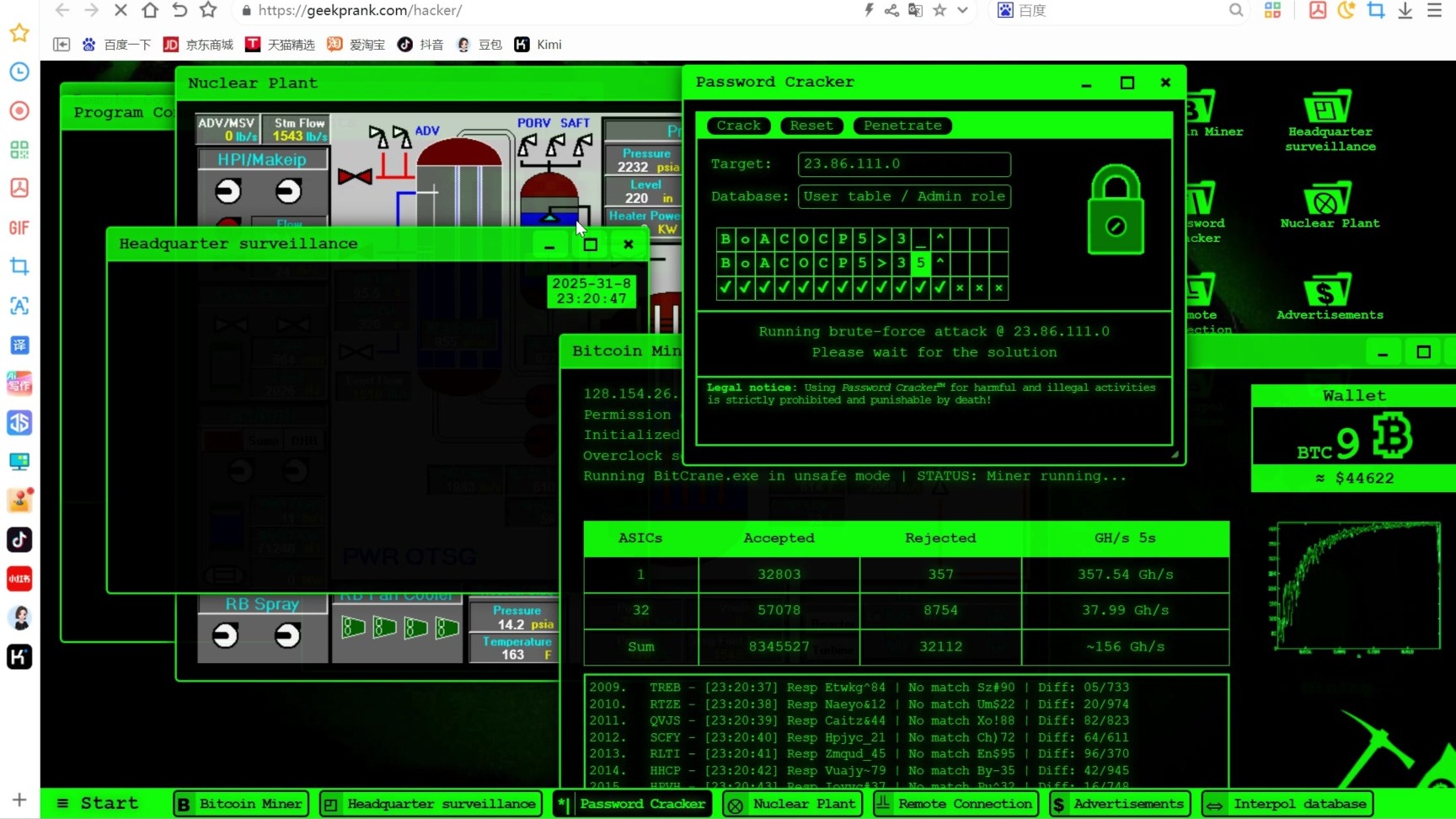1456x819 pixels.
Task: Toggle the right HPI/Makeip knob
Action: (288, 191)
